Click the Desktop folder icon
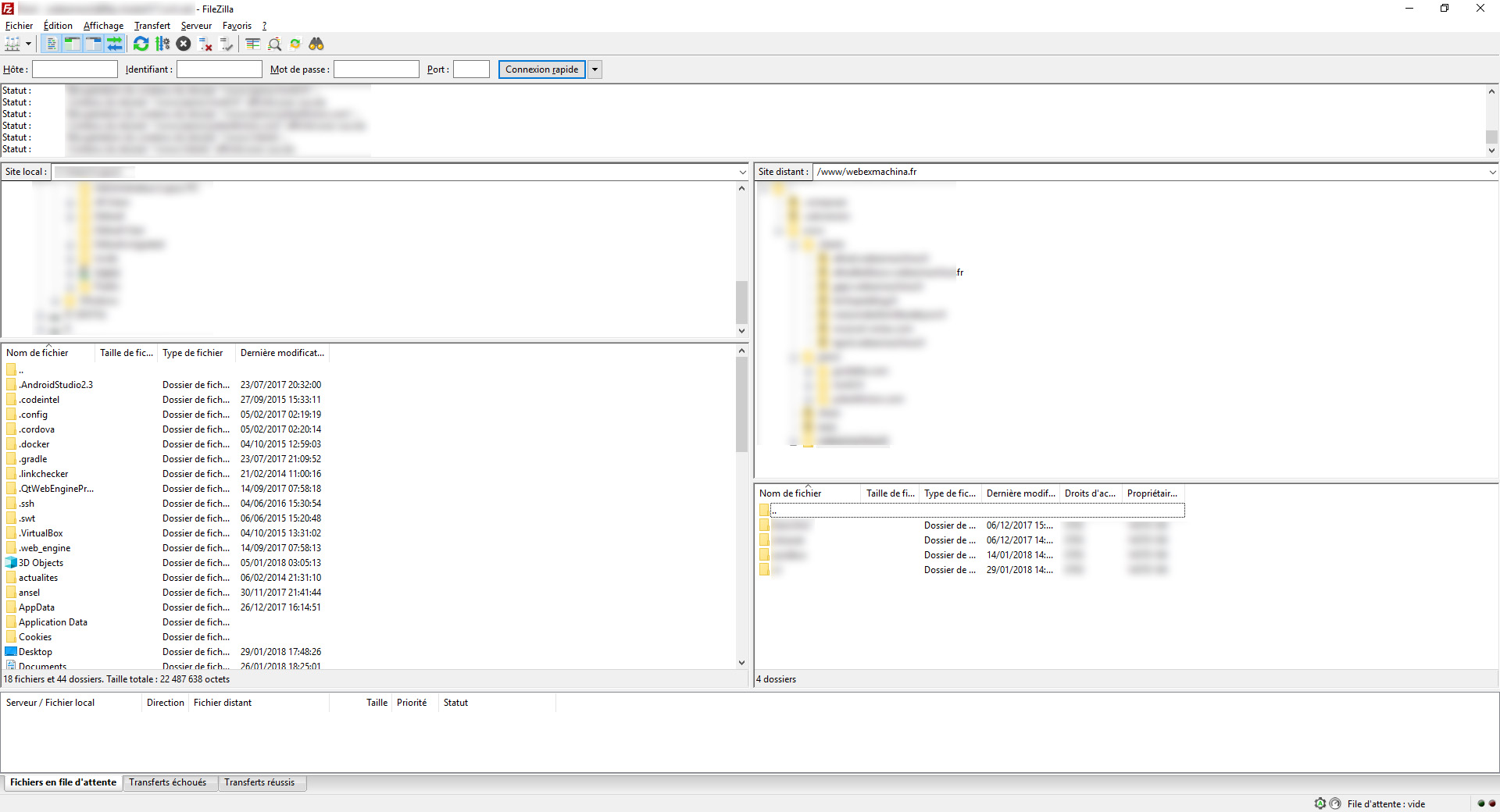 [11, 652]
